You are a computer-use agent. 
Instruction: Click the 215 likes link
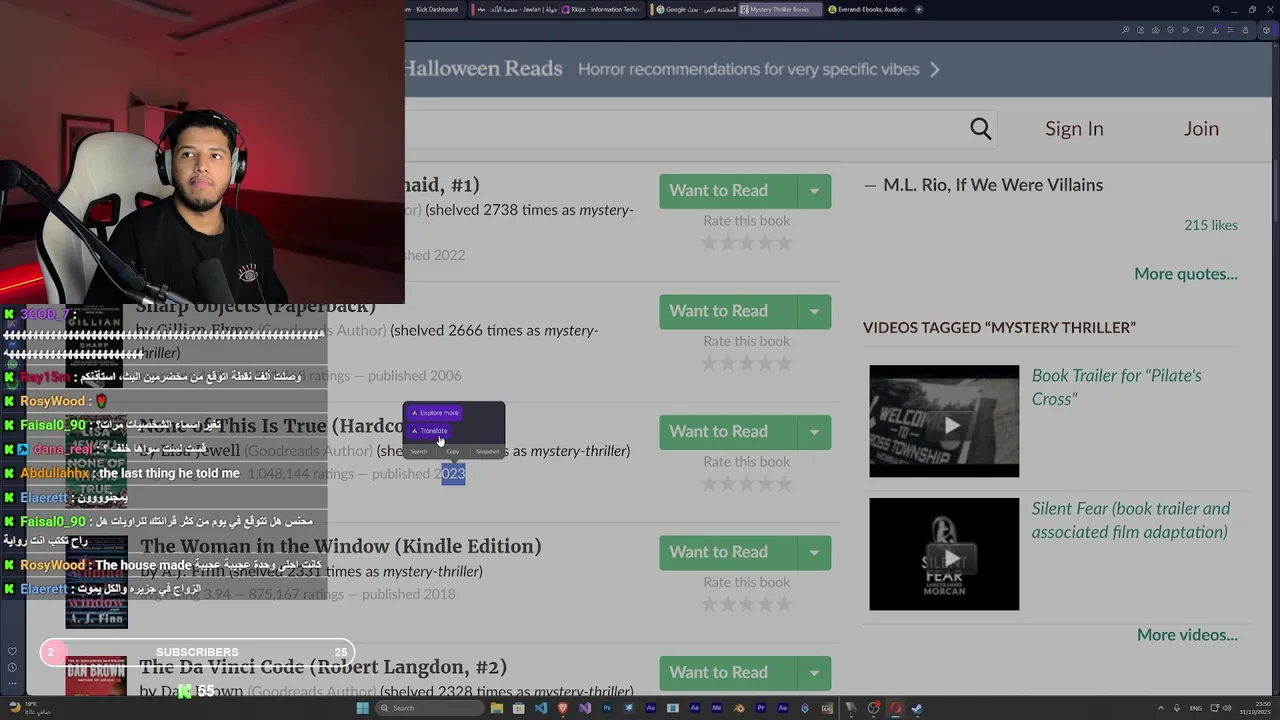click(1211, 225)
